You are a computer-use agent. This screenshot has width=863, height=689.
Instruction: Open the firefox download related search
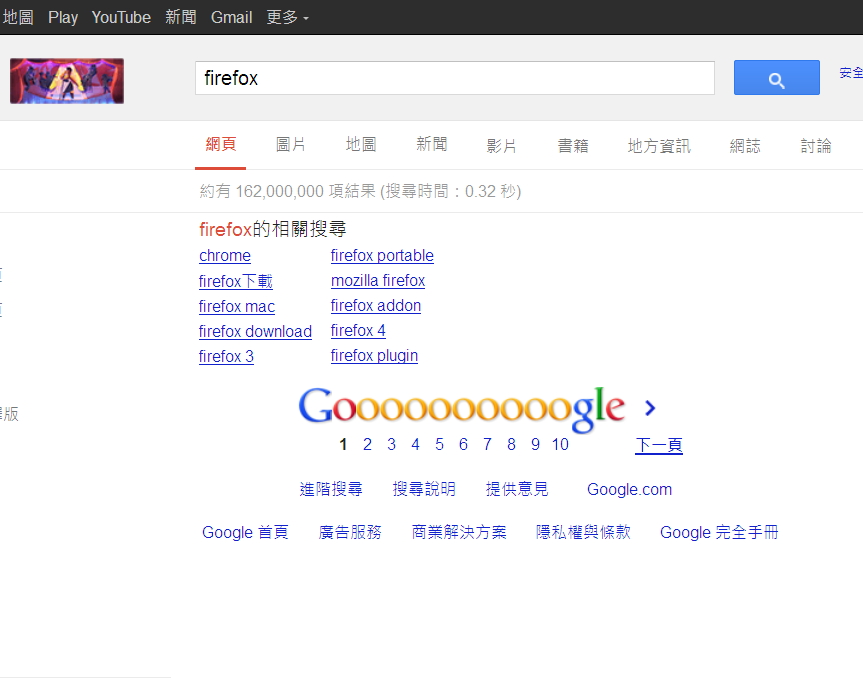(255, 331)
